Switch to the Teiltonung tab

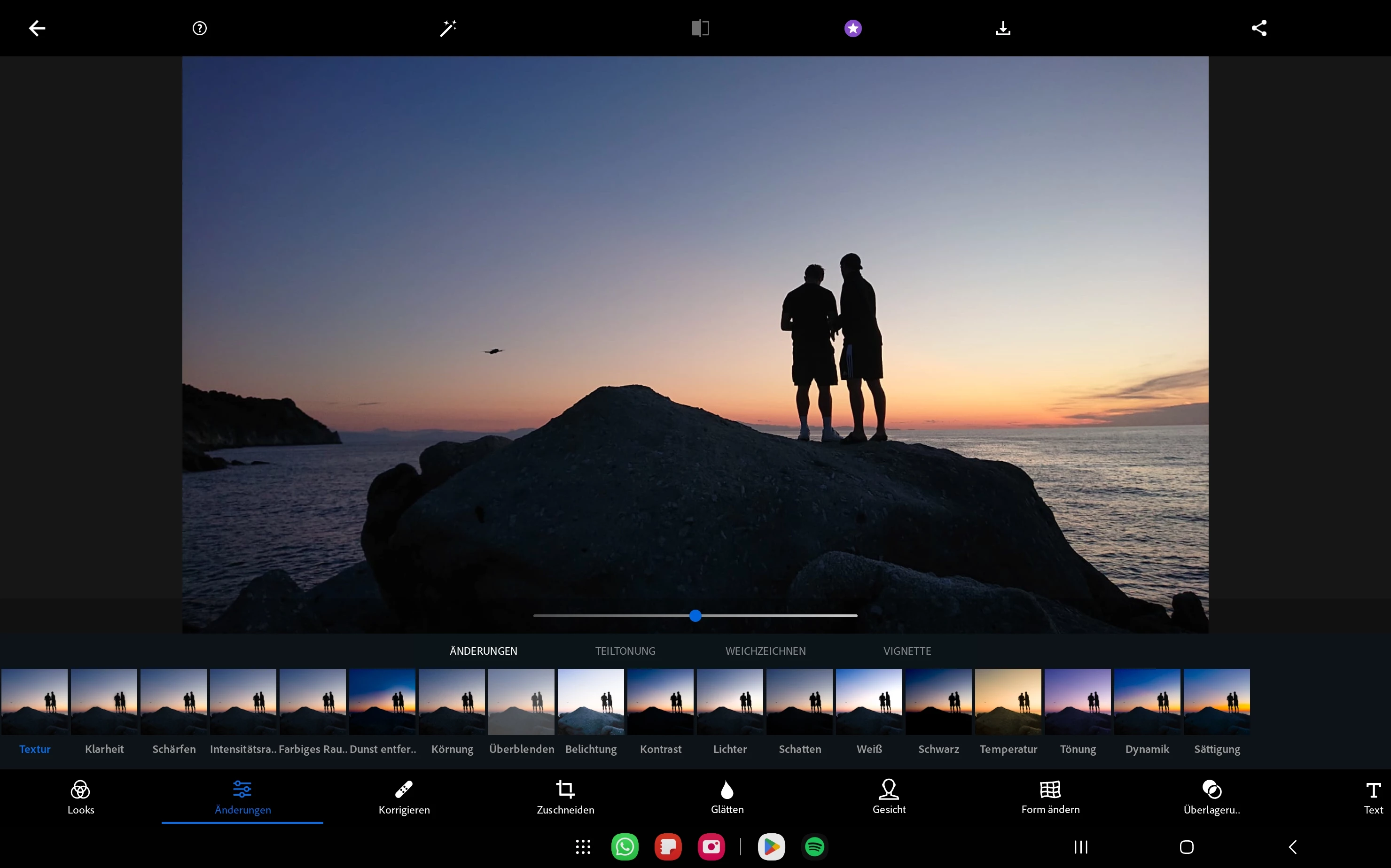coord(625,651)
